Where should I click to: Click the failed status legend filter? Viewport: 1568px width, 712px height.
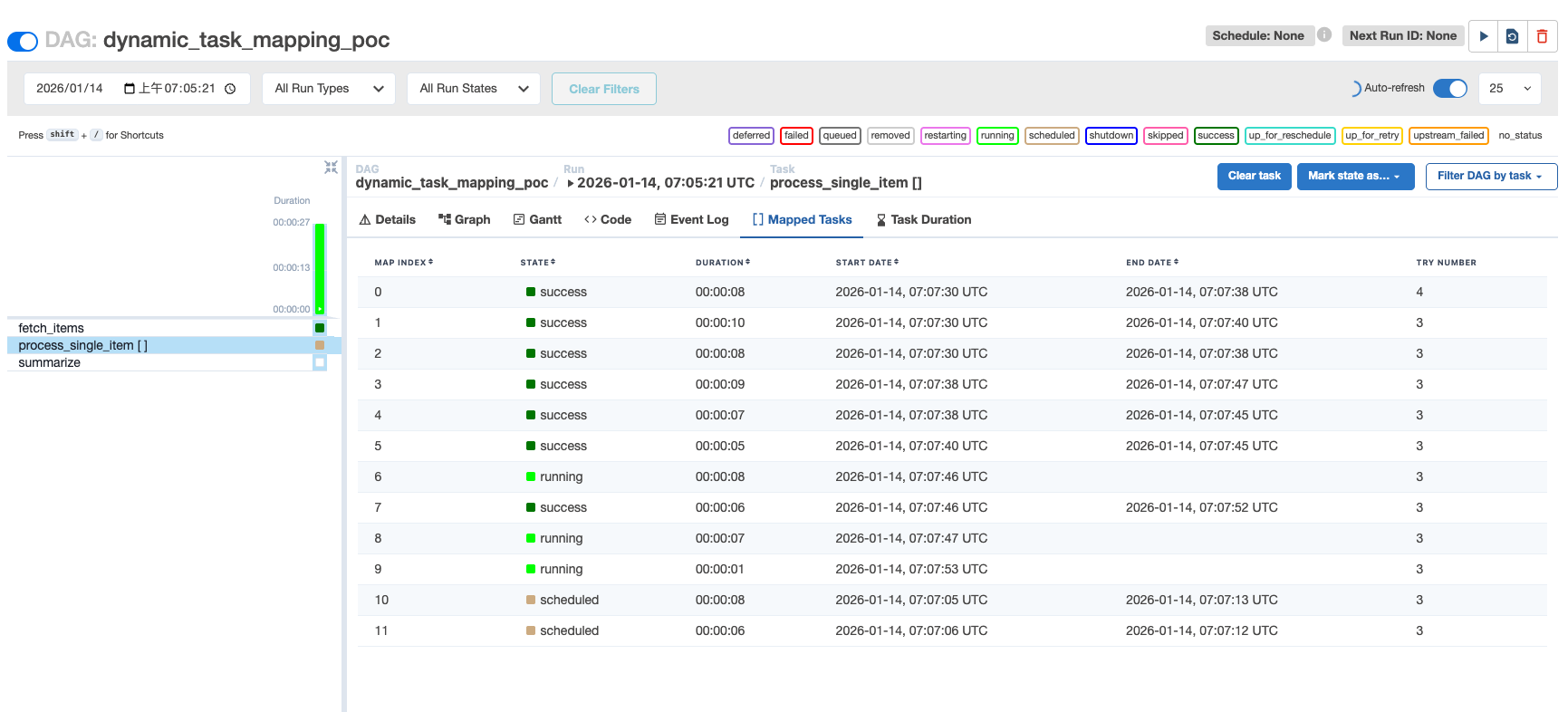(796, 136)
